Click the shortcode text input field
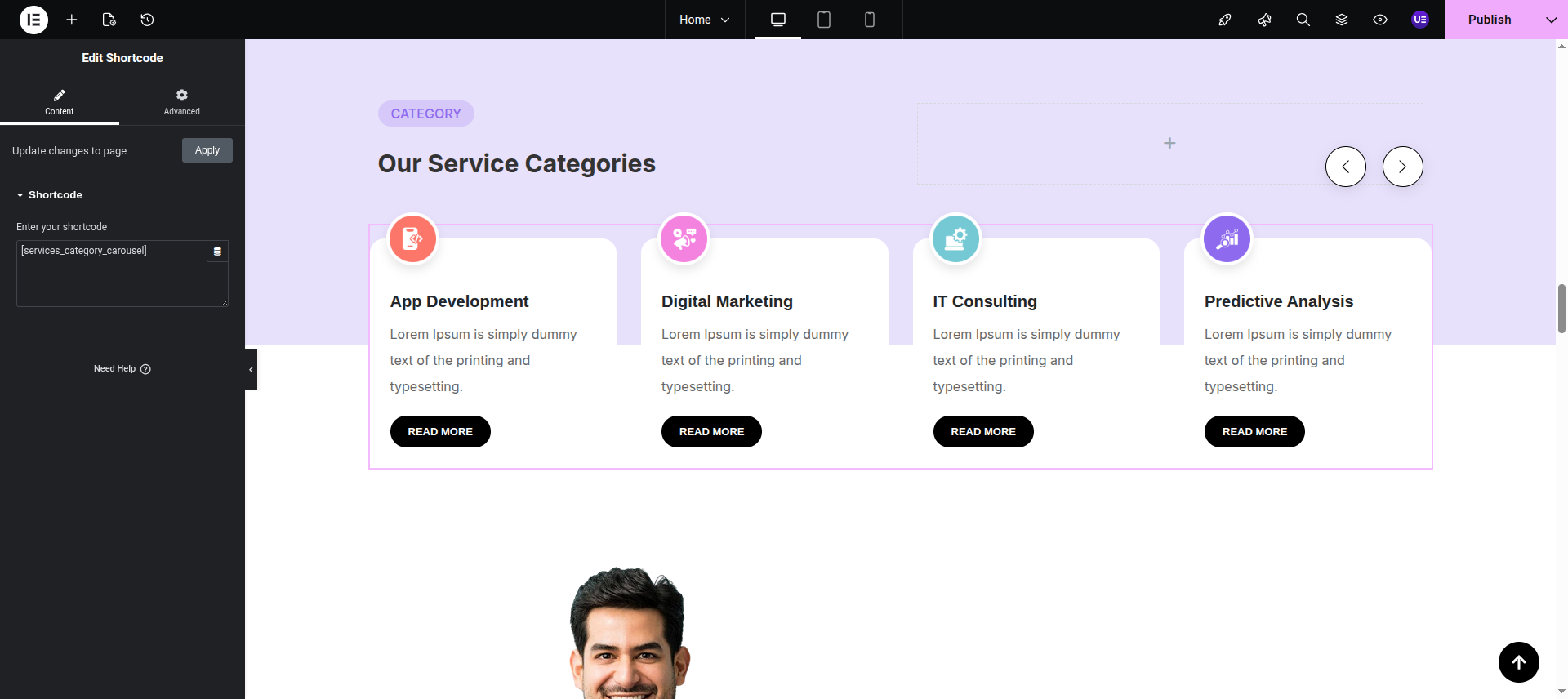Screen dimensions: 1568x699 [x=110, y=274]
